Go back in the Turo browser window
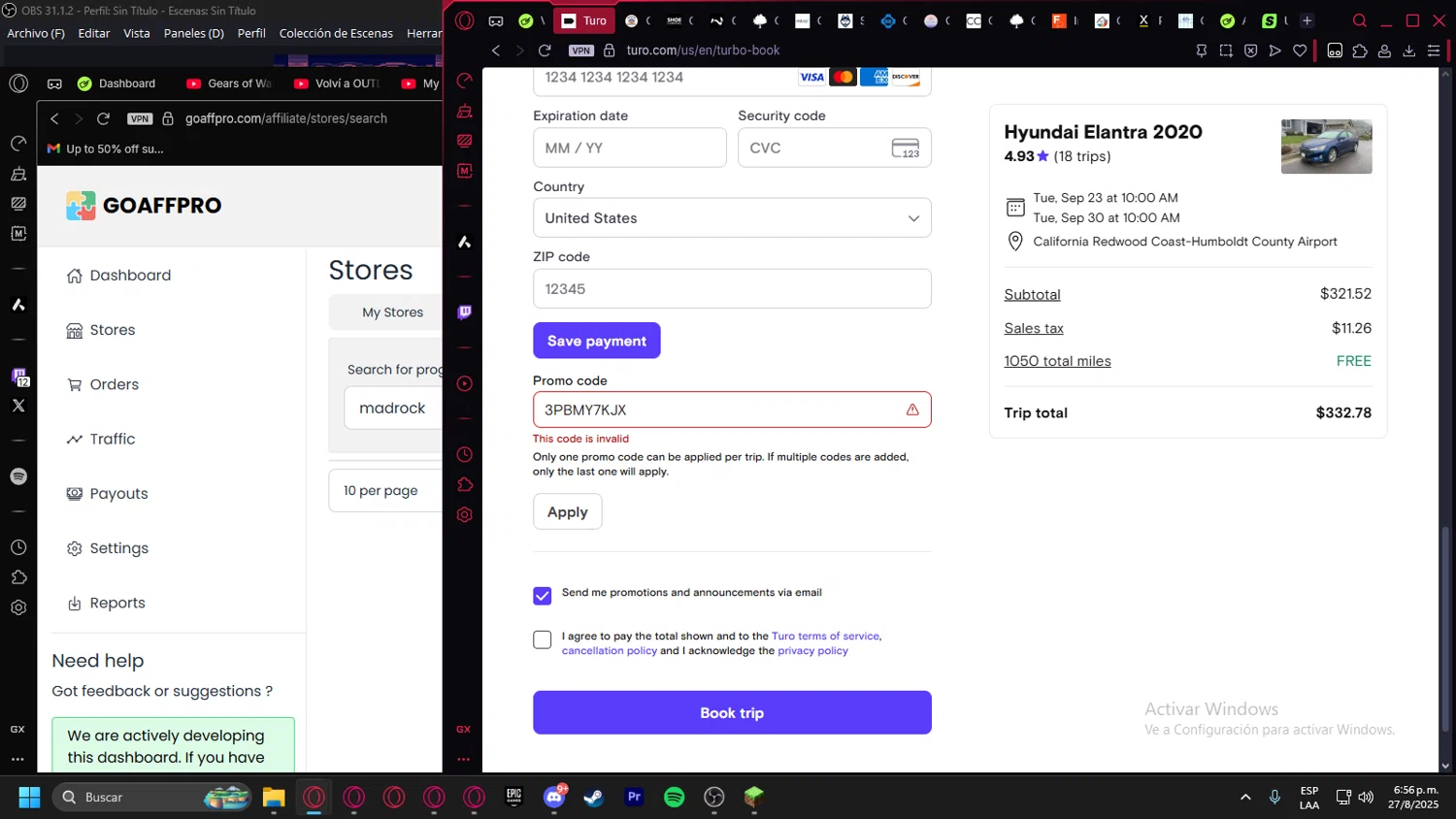The height and width of the screenshot is (819, 1456). 496,50
